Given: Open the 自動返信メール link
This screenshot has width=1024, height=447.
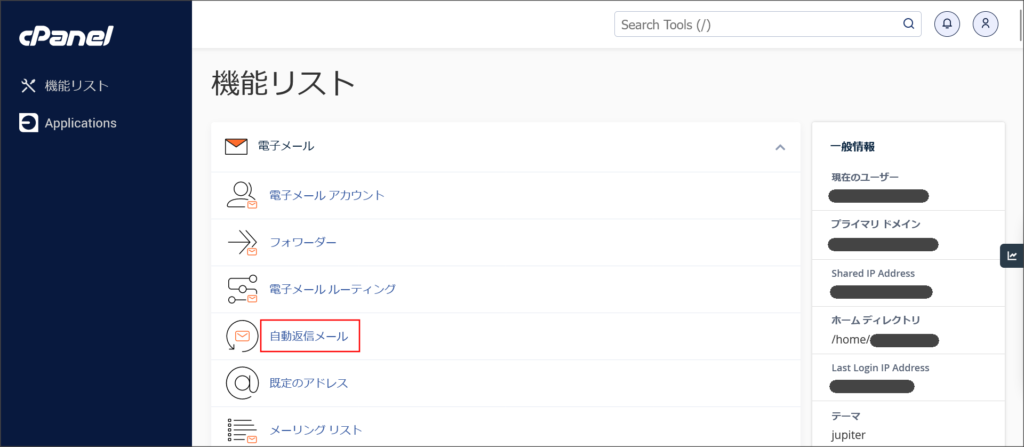Looking at the screenshot, I should coord(309,337).
